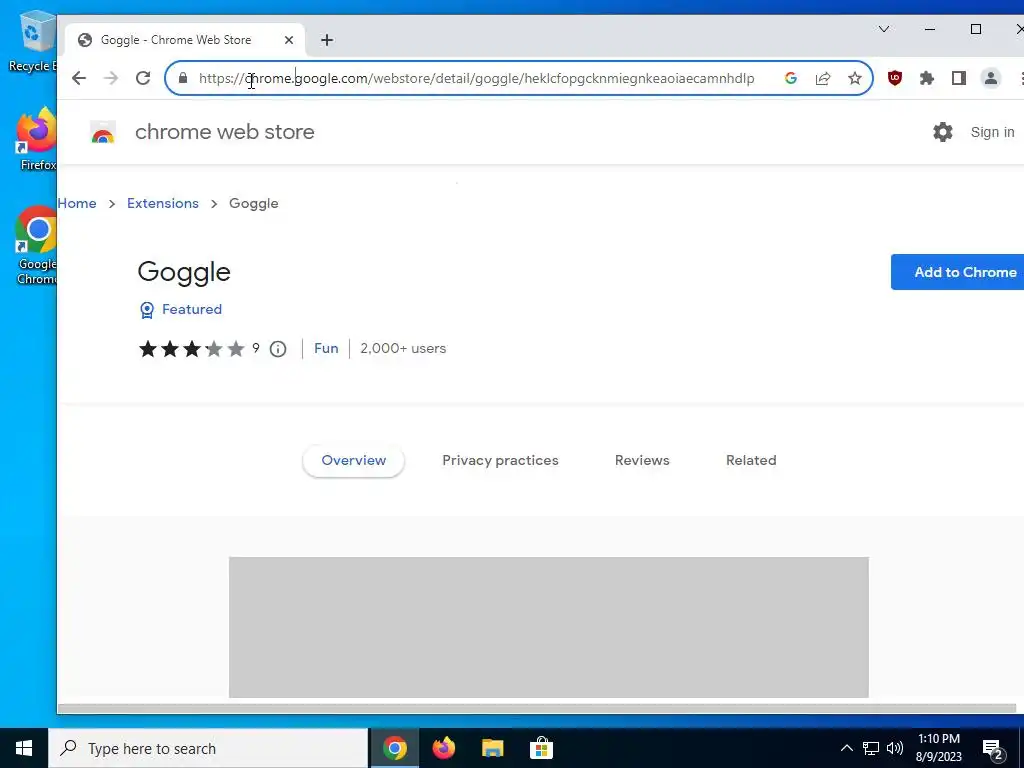Click the volume speaker icon
The width and height of the screenshot is (1024, 768).
coord(895,748)
